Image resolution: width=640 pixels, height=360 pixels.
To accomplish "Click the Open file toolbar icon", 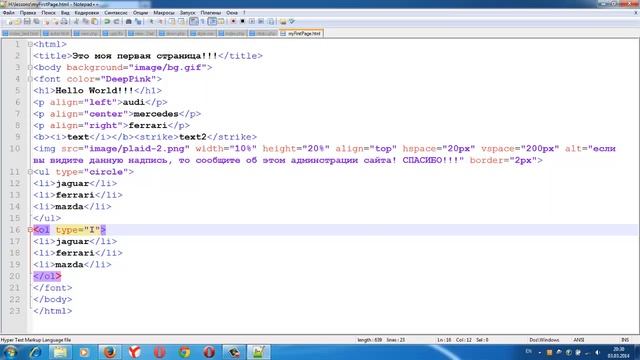I will coord(18,21).
